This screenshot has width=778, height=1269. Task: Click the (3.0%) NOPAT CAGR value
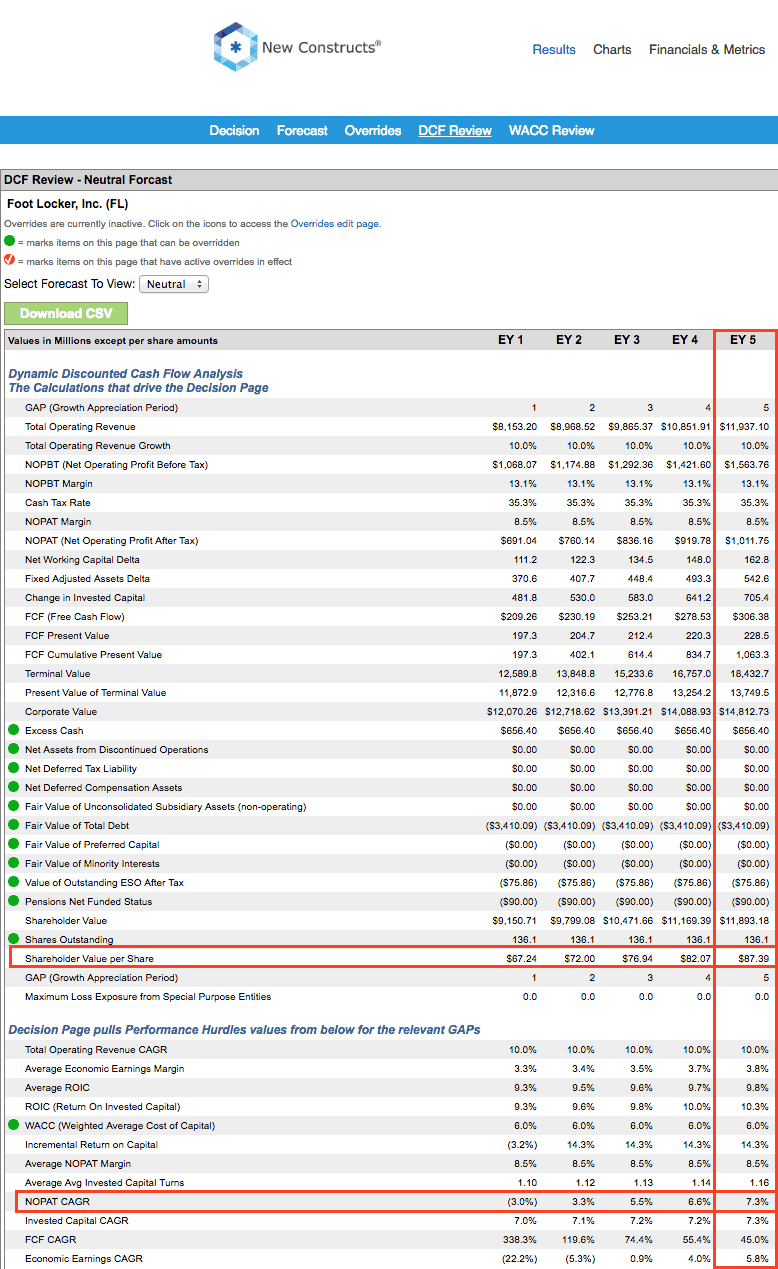tap(521, 1202)
